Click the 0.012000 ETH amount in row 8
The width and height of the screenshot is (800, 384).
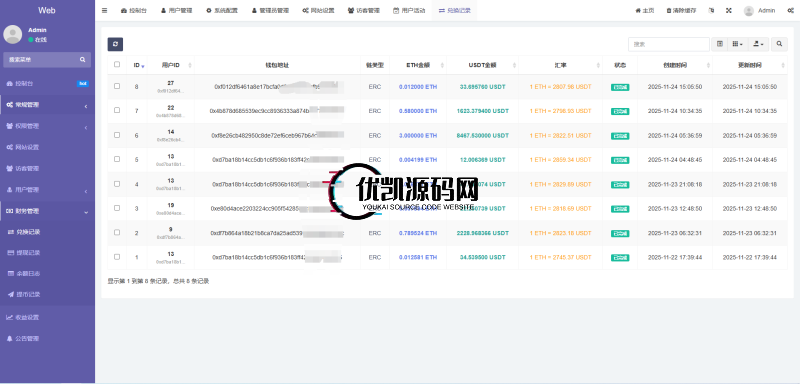418,87
